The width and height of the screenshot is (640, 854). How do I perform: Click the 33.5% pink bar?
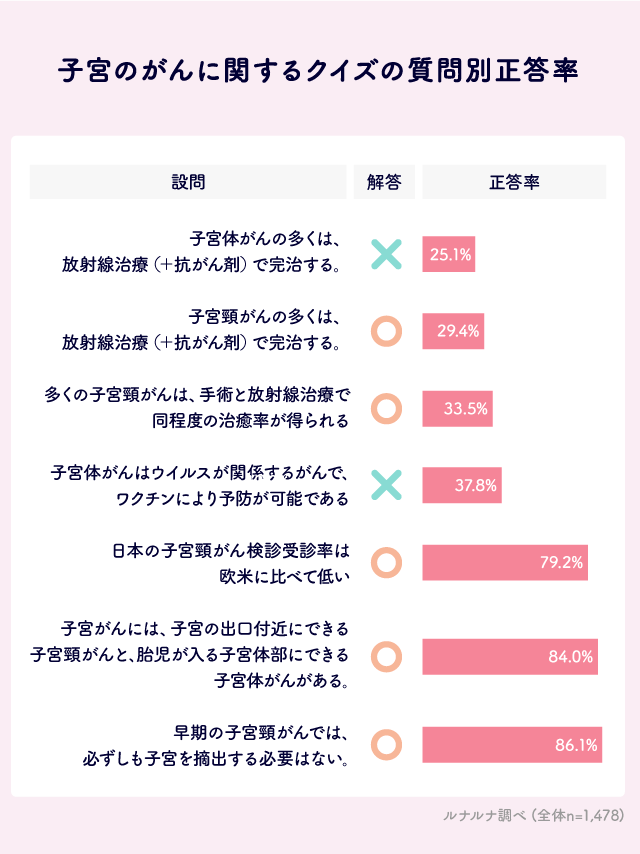458,408
